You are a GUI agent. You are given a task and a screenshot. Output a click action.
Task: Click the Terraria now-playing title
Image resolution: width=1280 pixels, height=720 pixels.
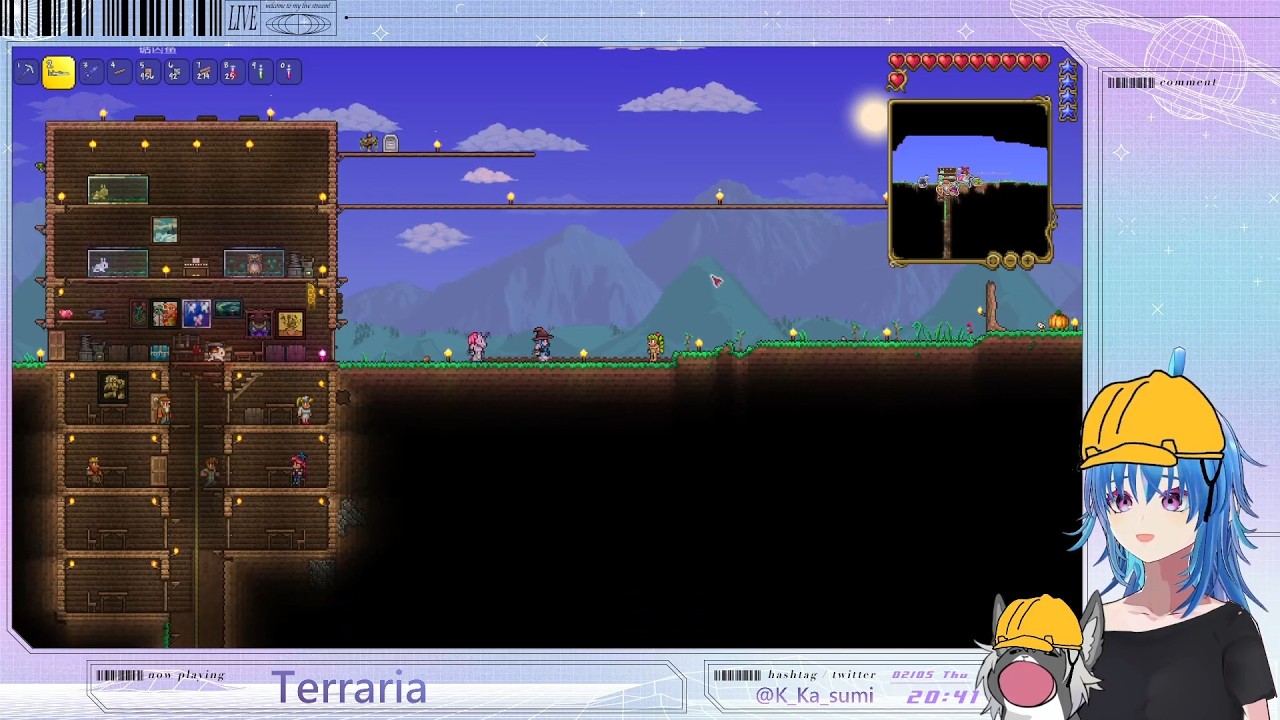pyautogui.click(x=349, y=688)
